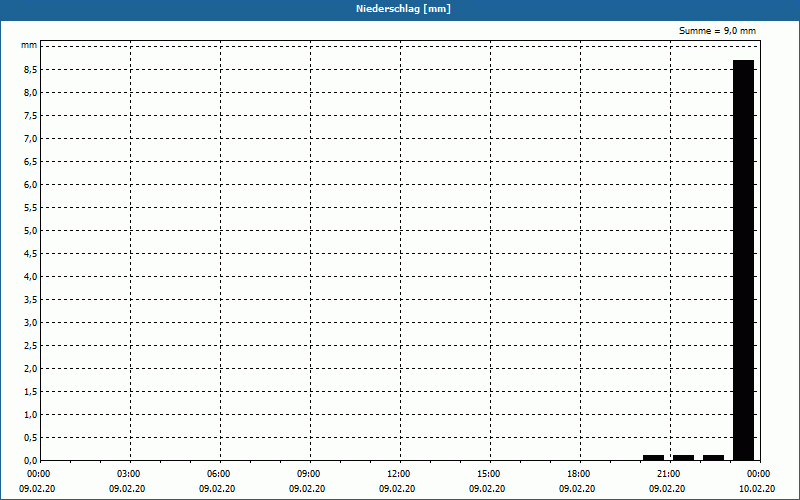Select the 1,5 y-axis label

31,391
